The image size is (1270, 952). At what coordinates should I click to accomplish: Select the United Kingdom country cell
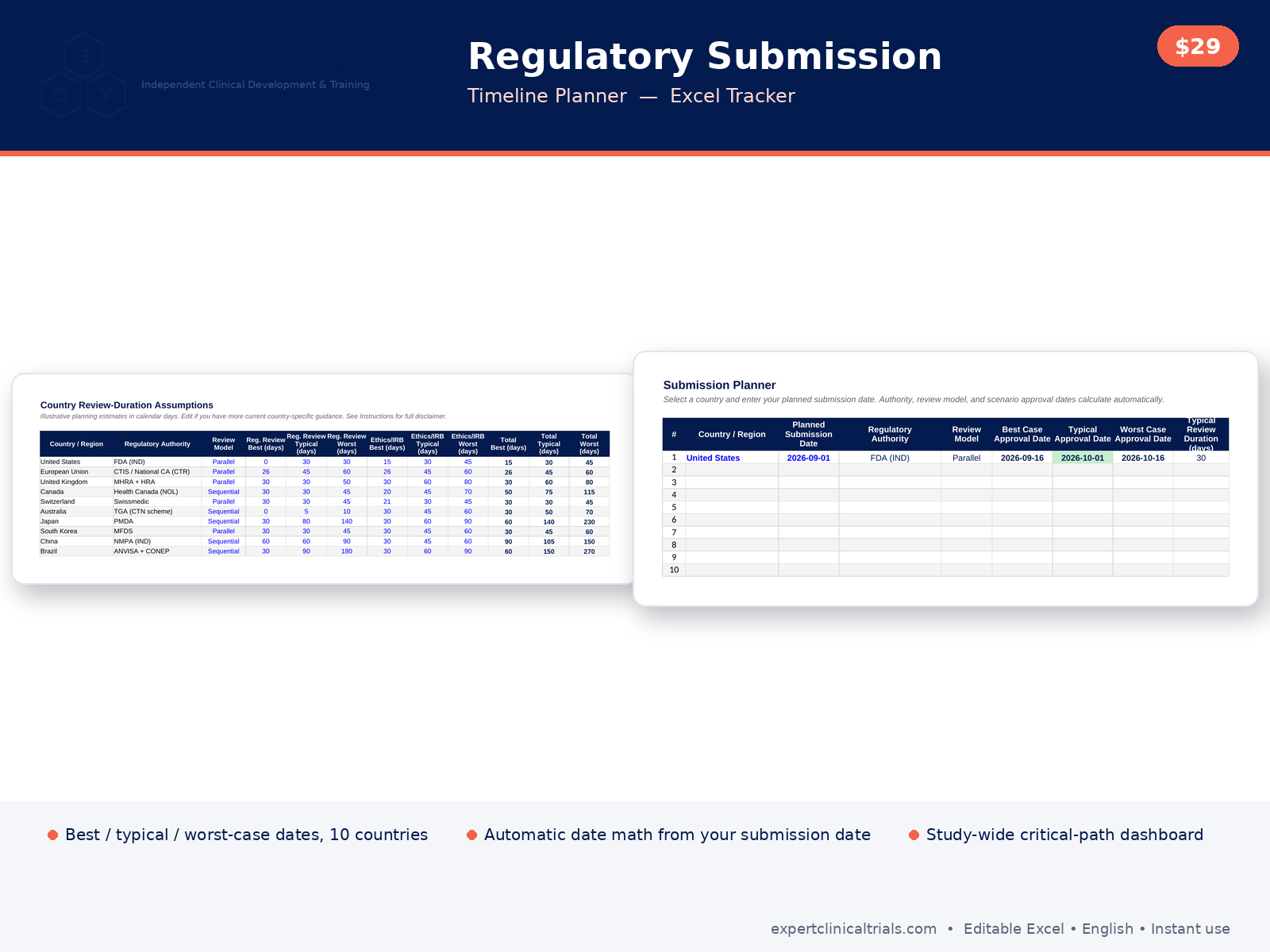tap(76, 482)
